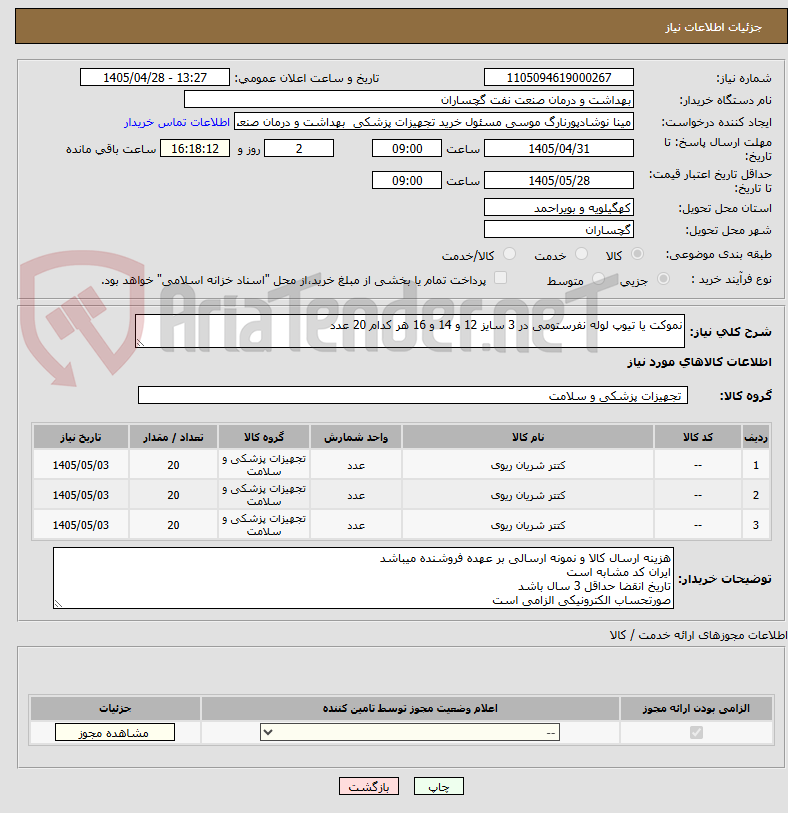The height and width of the screenshot is (813, 788).
Task: Click remaining time field 16:18:12
Action: click(195, 149)
